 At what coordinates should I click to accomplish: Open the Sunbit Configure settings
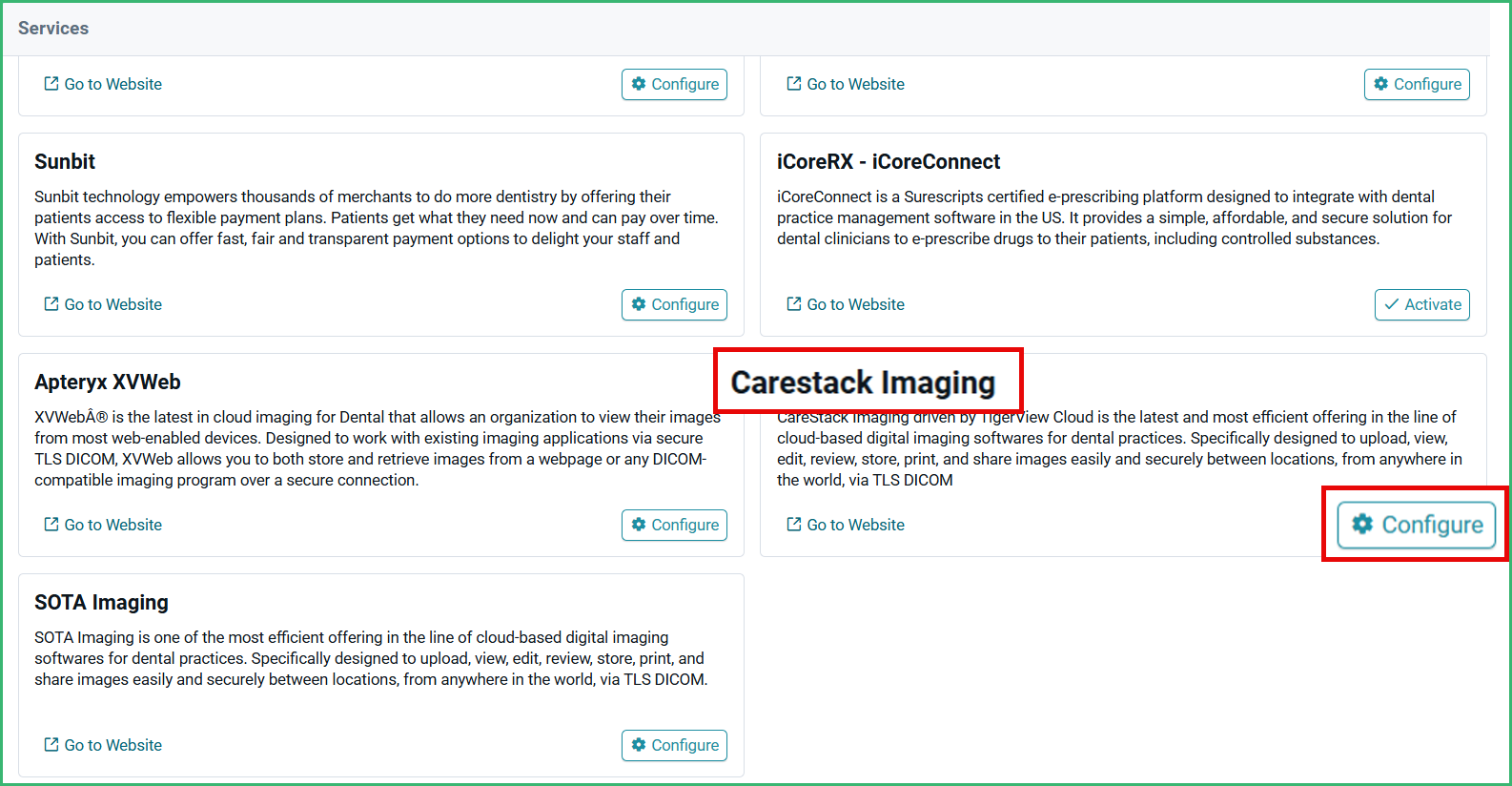pyautogui.click(x=674, y=304)
